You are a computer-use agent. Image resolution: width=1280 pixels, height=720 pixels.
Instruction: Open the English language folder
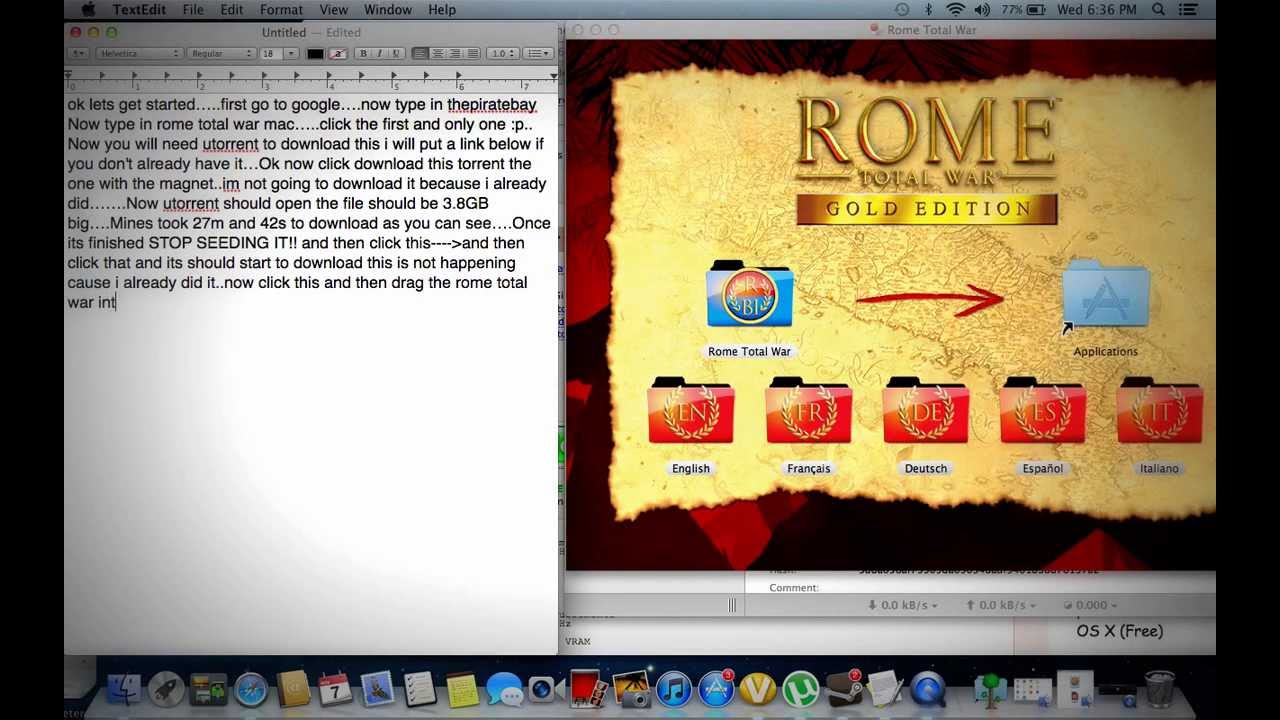(x=690, y=412)
